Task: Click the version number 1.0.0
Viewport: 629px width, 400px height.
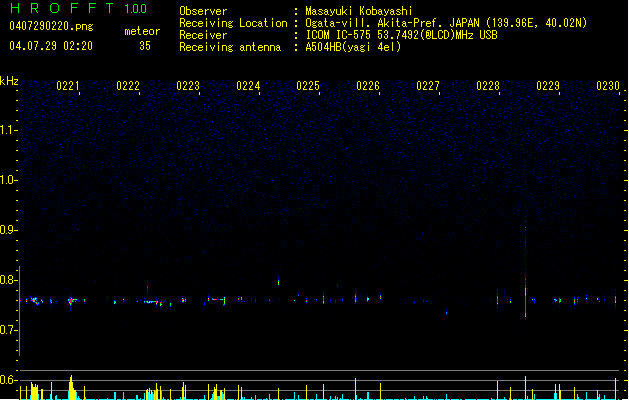Action: (x=135, y=9)
